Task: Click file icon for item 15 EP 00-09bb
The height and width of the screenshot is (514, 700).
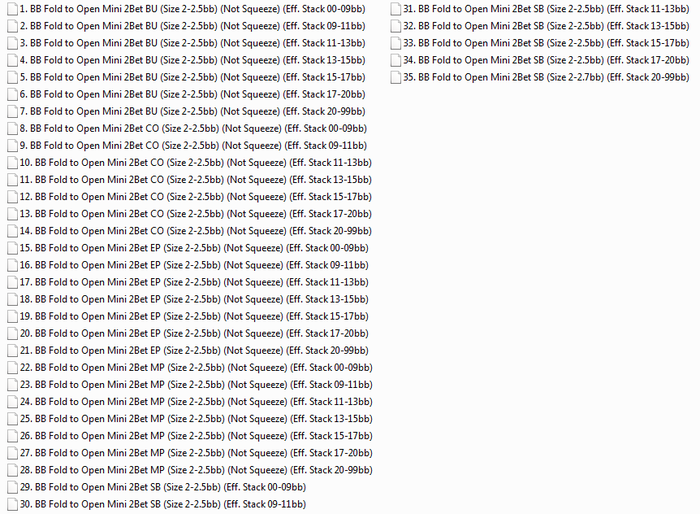Action: click(12, 248)
